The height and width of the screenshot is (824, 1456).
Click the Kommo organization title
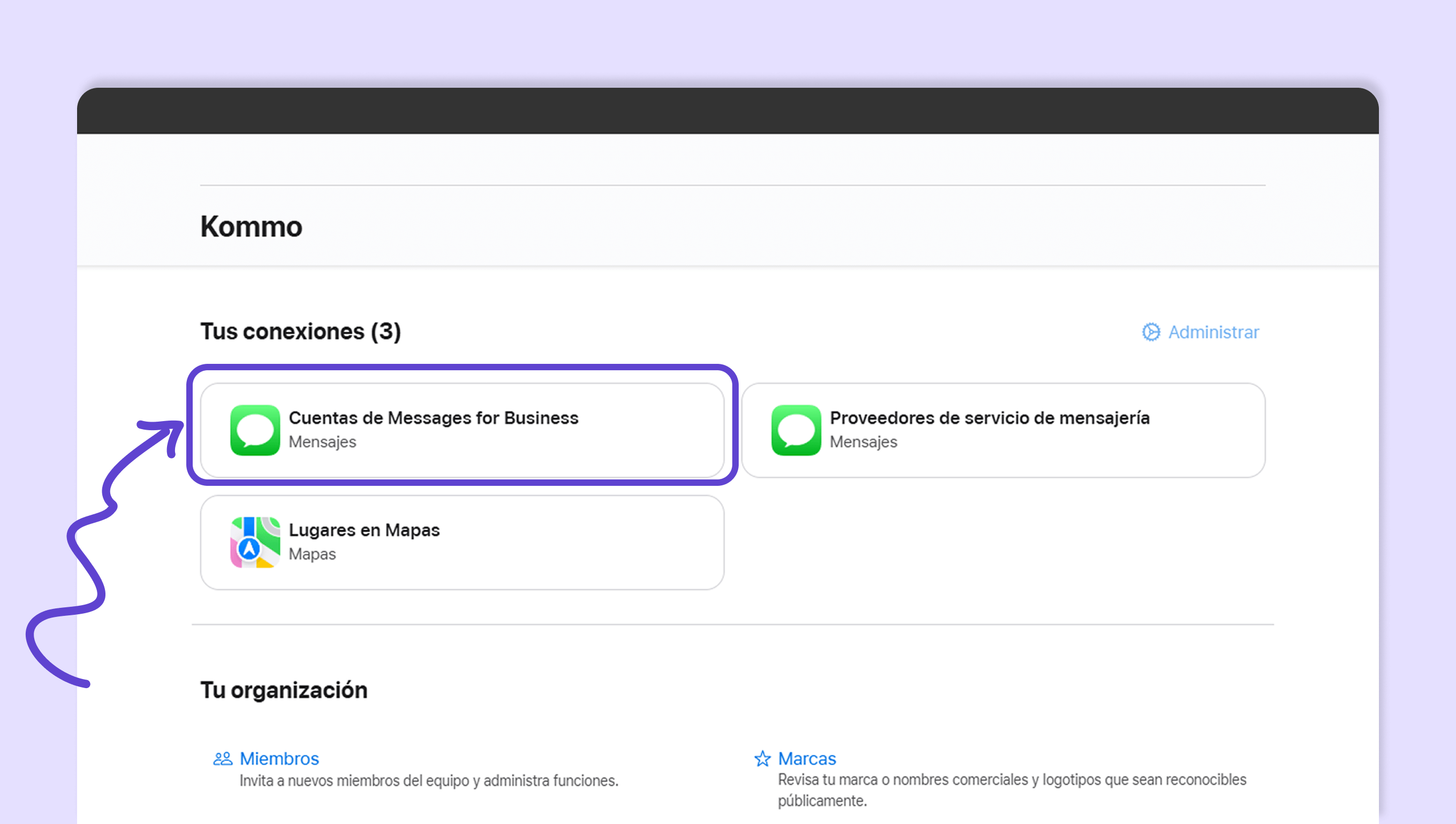click(252, 226)
